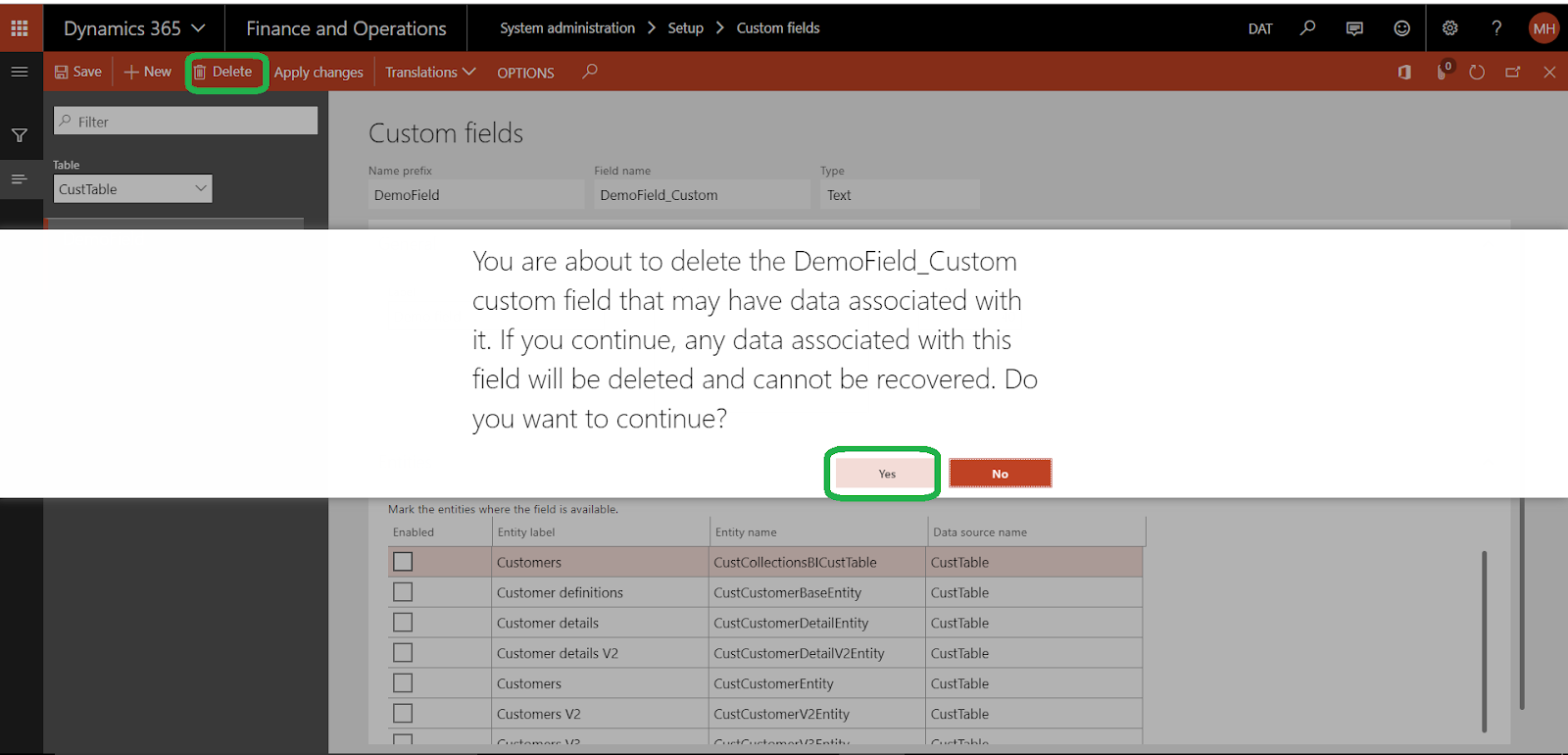Screen dimensions: 1568x755
Task: Enable checkbox for CustCustomerEntity row
Action: tap(403, 683)
